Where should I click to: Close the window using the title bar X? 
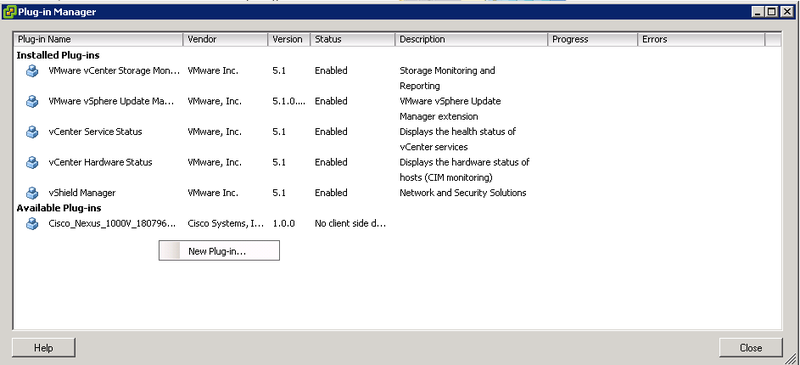point(786,12)
